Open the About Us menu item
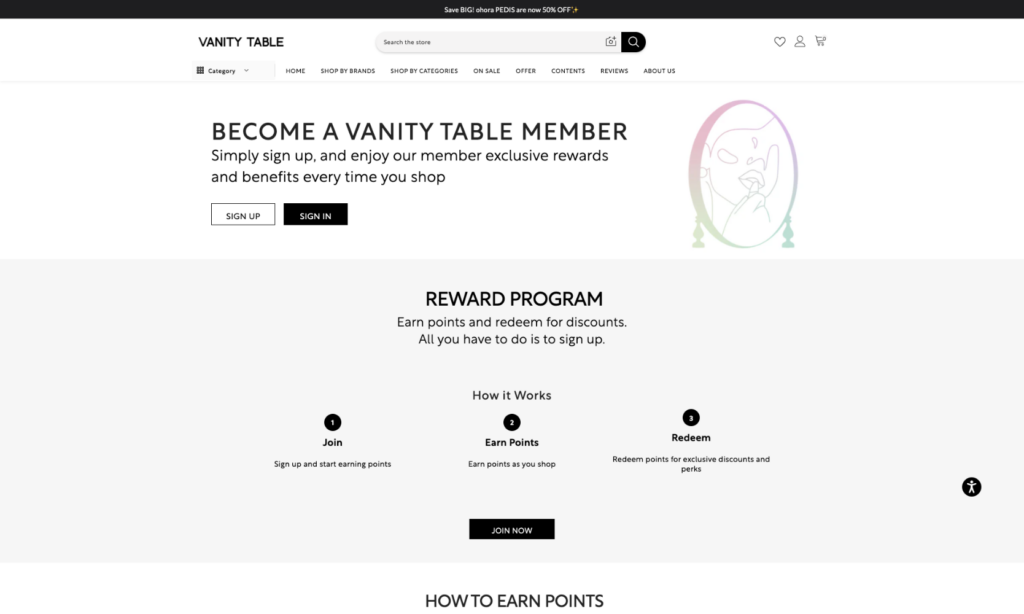Screen dimensions: 1024x614 659,71
